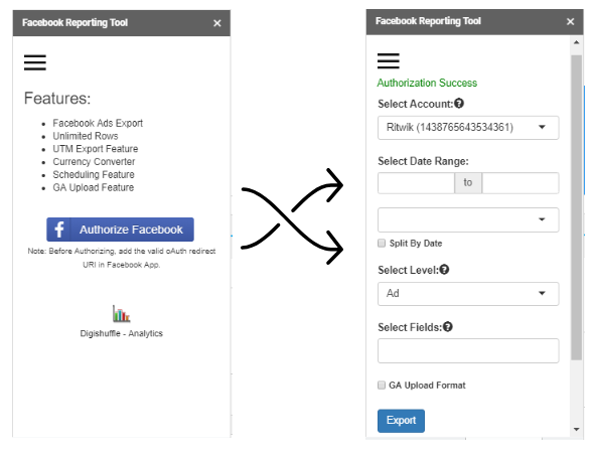Click help icon beside Select Fields

coord(448,327)
